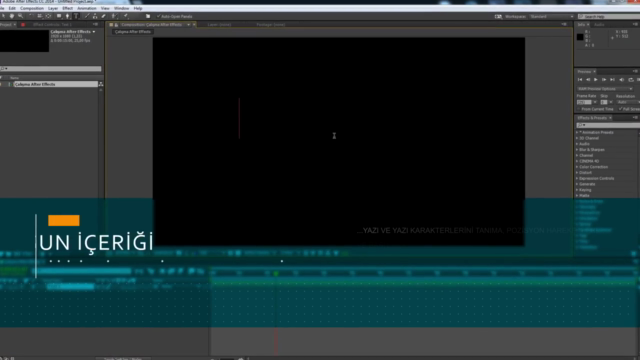Select the Rectangle shape tool
The height and width of the screenshot is (360, 640).
(59, 16)
